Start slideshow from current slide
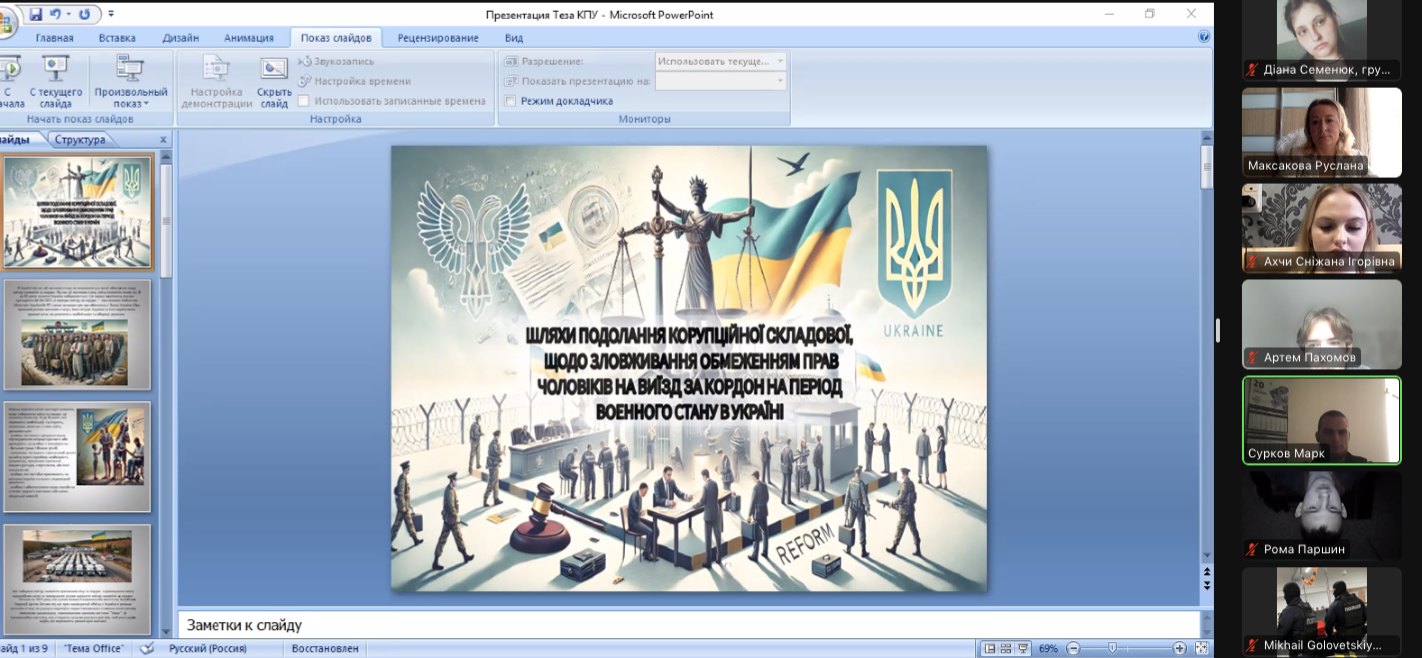1422x658 pixels. pos(55,80)
